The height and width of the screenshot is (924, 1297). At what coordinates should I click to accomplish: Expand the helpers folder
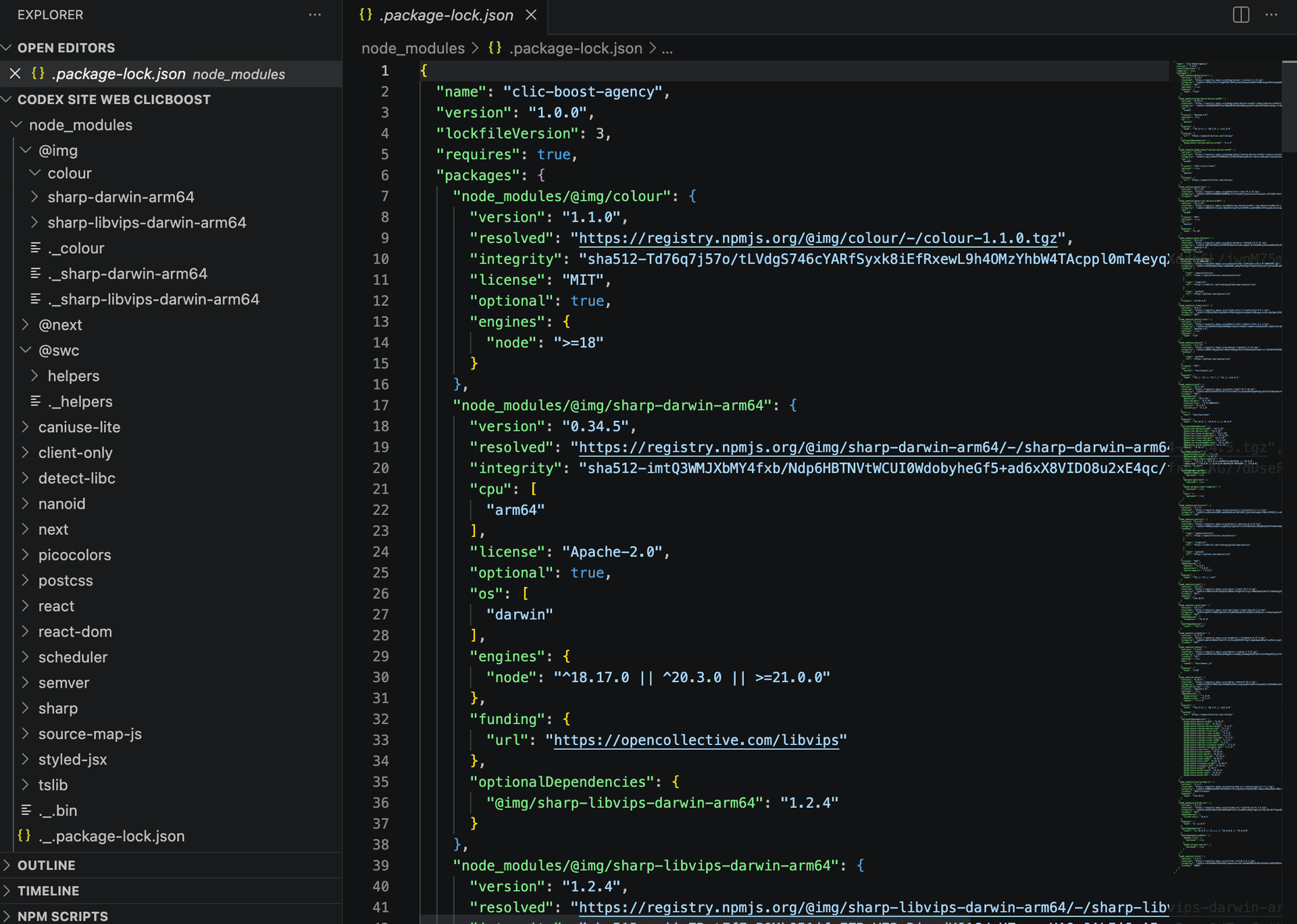(36, 376)
